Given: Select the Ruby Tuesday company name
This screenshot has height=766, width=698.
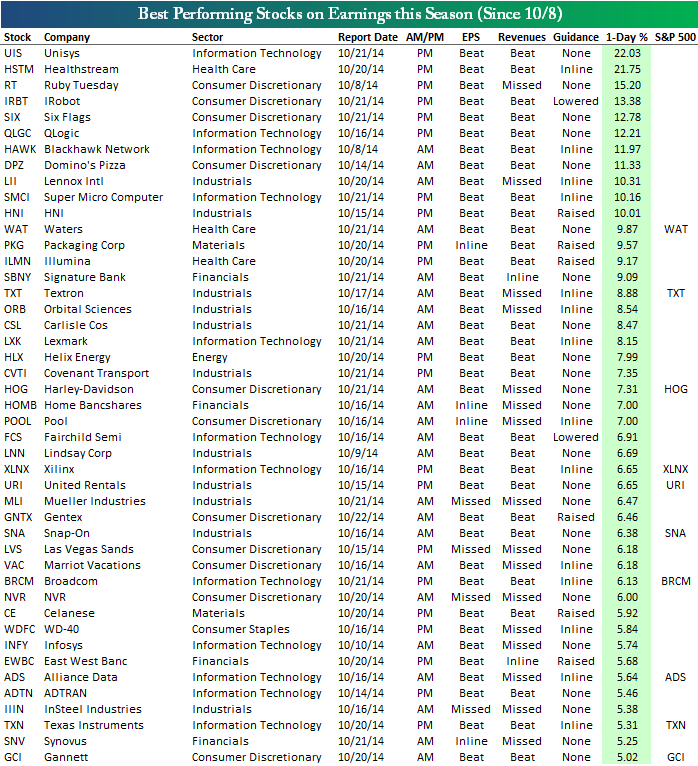Looking at the screenshot, I should tap(81, 85).
